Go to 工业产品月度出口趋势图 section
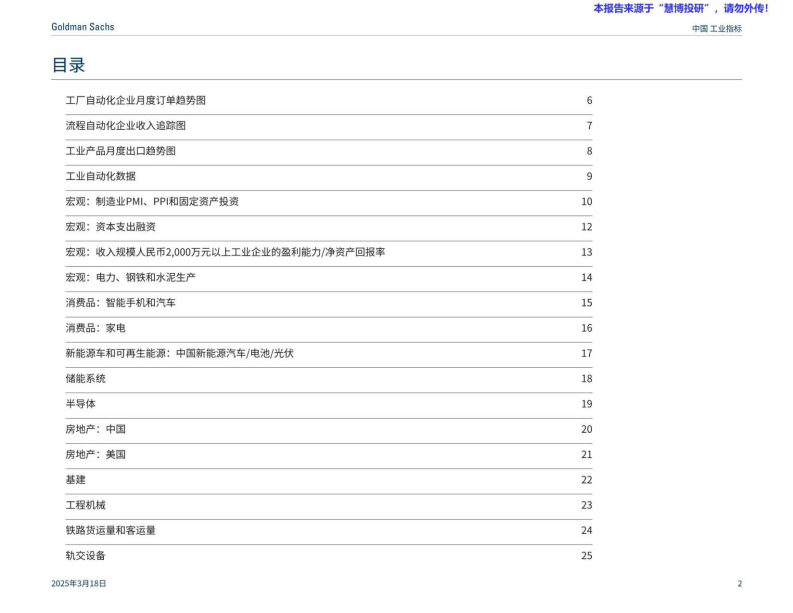 coord(120,151)
